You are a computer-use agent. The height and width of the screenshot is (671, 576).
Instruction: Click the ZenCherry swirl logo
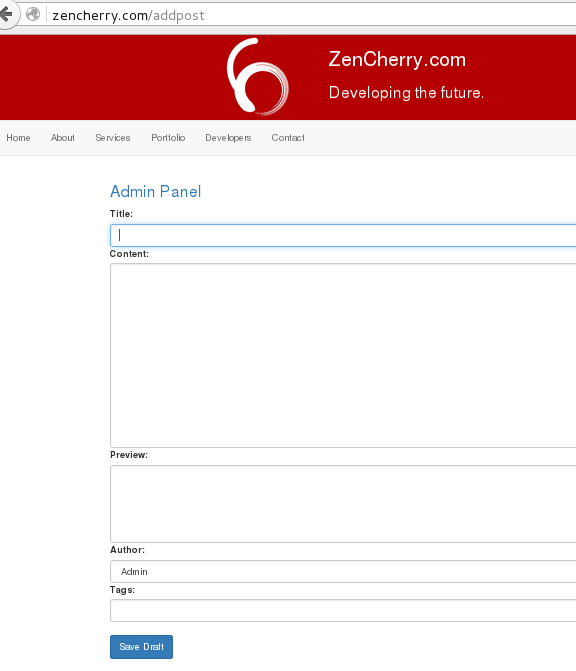click(x=258, y=77)
